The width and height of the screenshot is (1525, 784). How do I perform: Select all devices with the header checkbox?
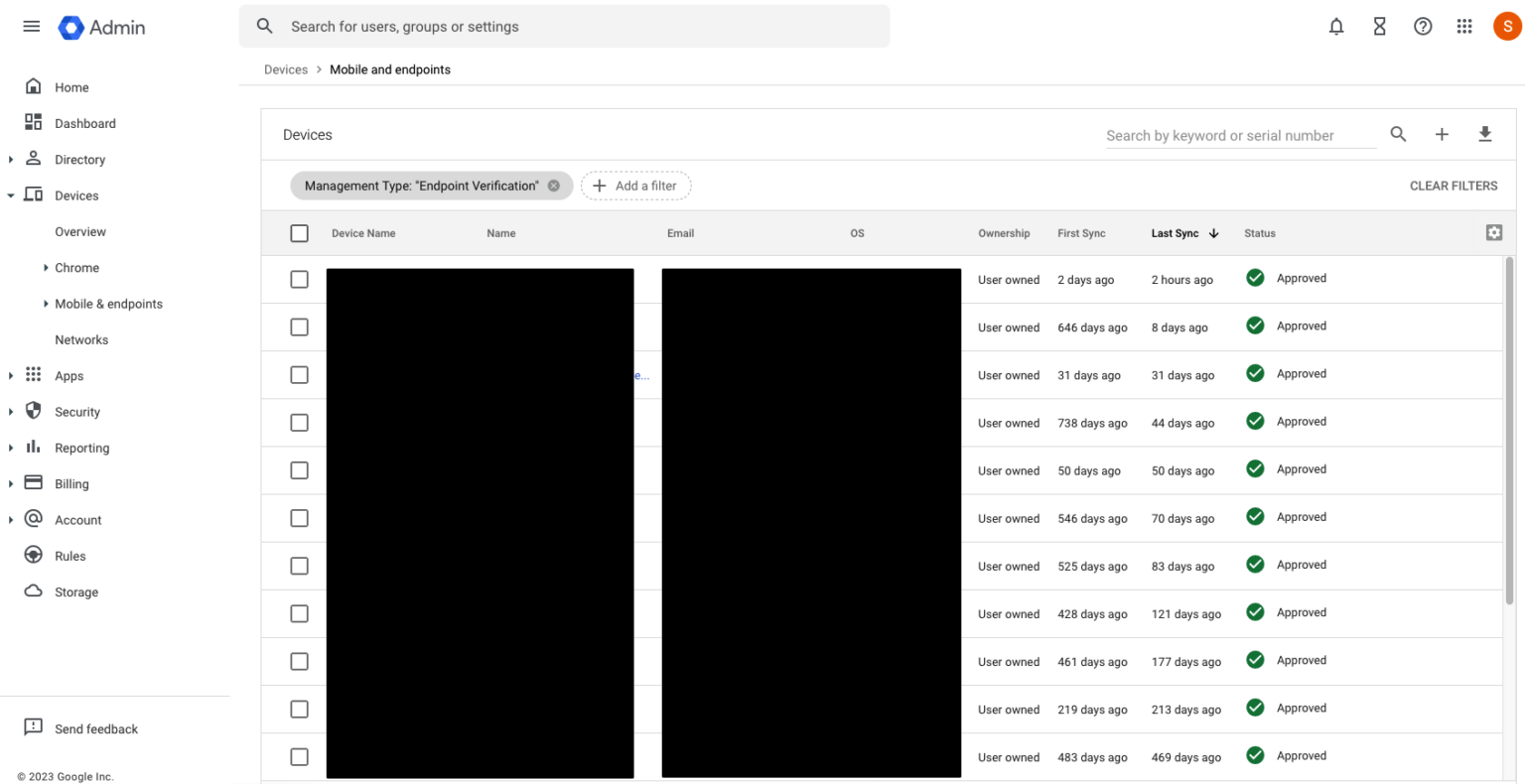pyautogui.click(x=299, y=232)
